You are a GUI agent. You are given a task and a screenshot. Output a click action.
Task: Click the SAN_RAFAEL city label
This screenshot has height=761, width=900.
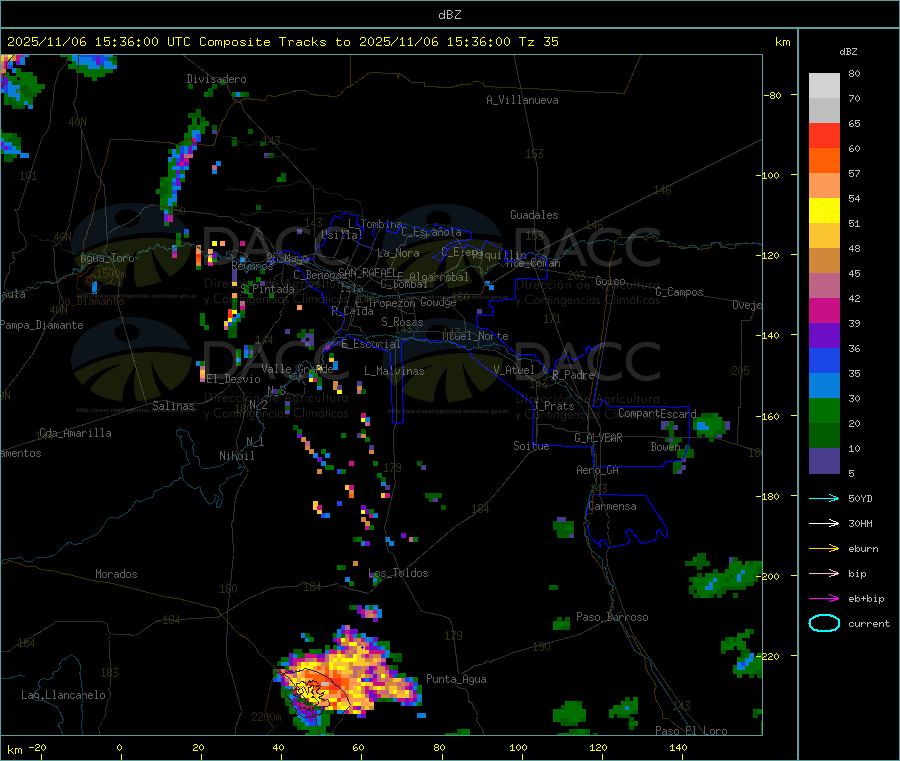click(367, 272)
